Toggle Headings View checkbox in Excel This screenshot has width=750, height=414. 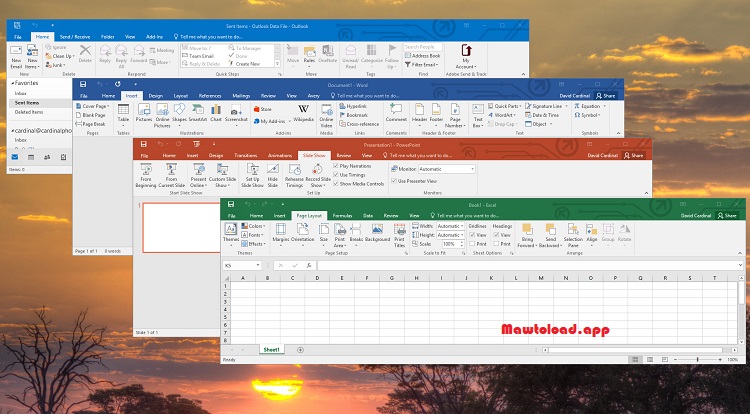496,235
